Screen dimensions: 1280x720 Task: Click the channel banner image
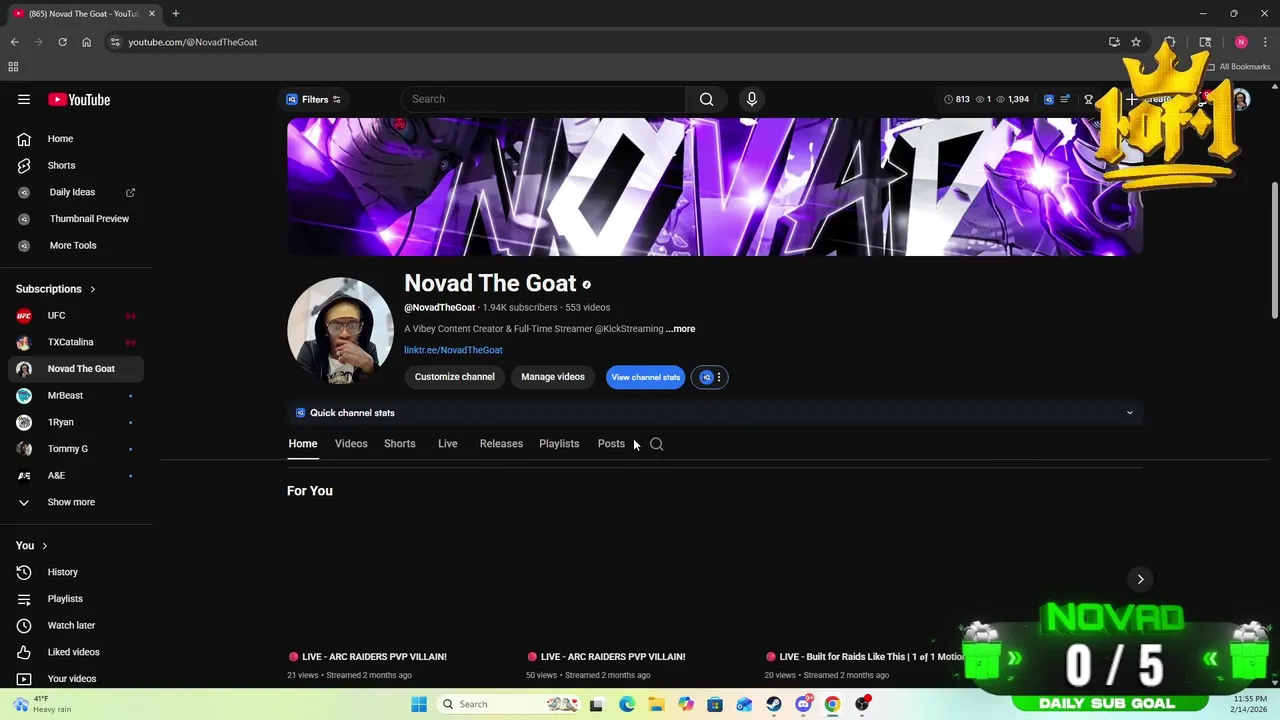tap(714, 187)
